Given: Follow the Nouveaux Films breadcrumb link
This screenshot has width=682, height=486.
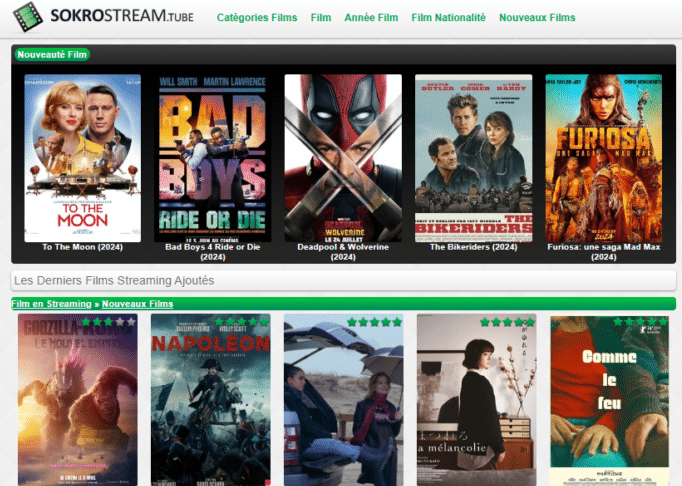Looking at the screenshot, I should (x=137, y=304).
